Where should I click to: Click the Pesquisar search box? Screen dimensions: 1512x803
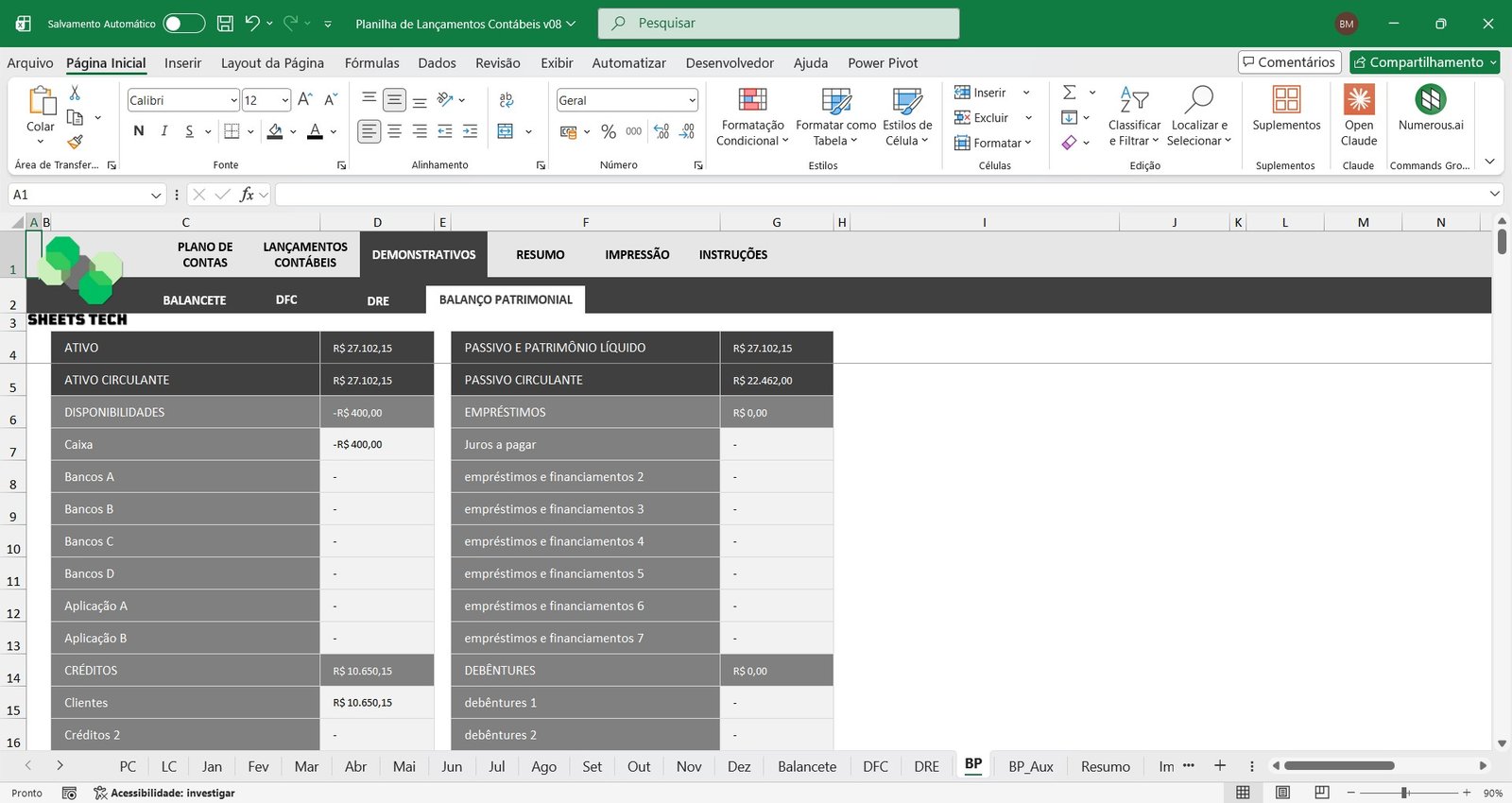[778, 24]
